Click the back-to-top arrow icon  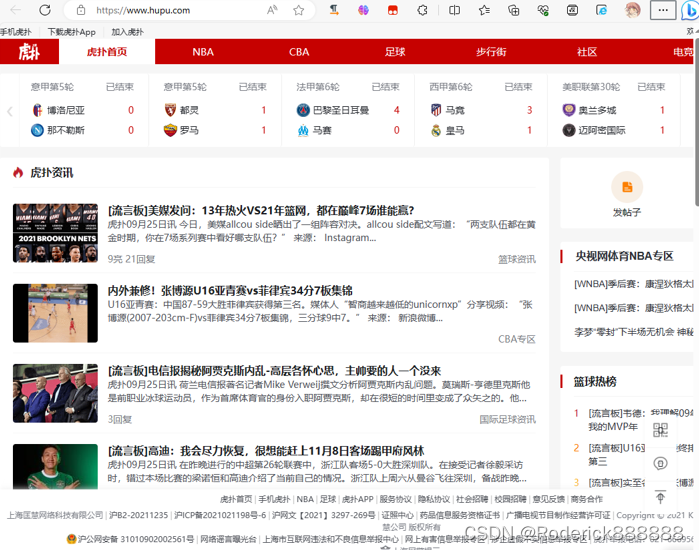[x=660, y=496]
